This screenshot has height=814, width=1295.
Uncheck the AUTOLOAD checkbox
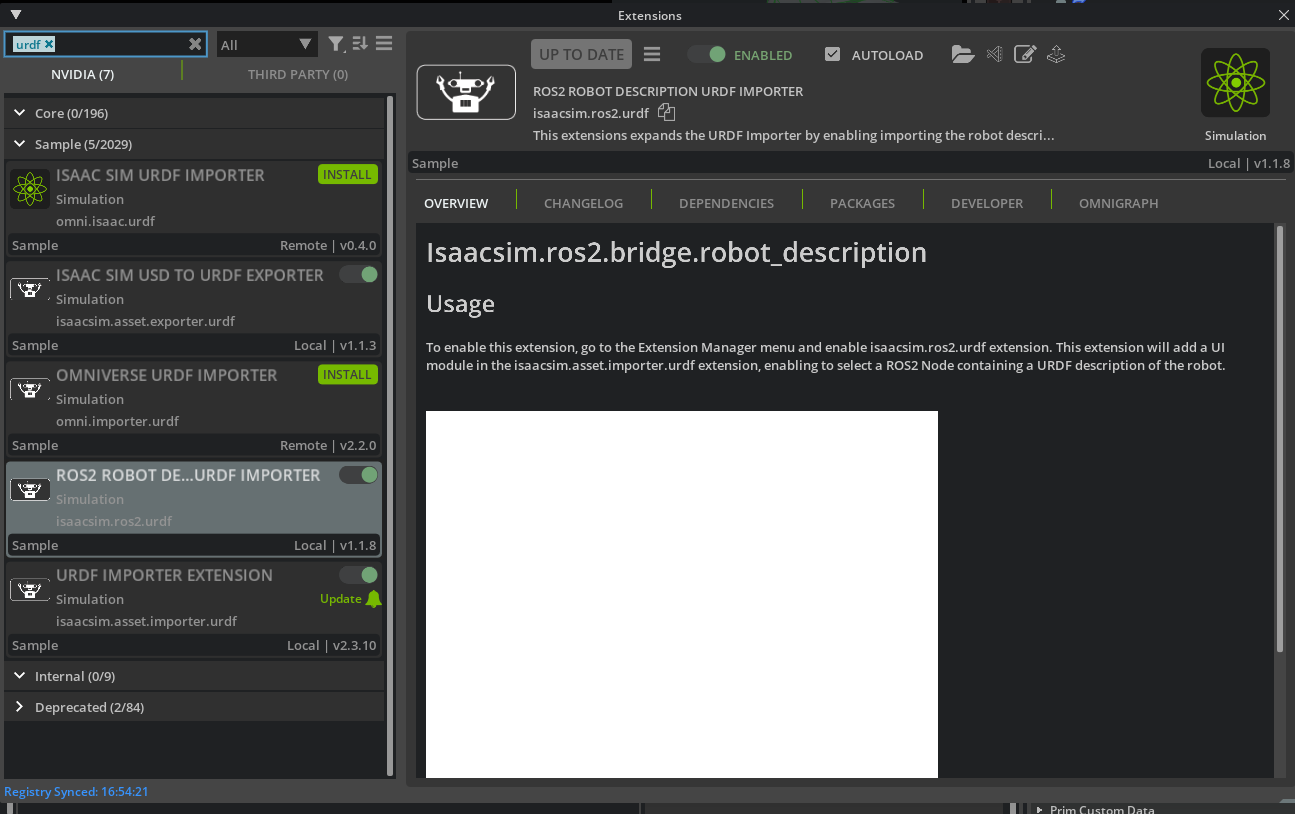point(832,55)
